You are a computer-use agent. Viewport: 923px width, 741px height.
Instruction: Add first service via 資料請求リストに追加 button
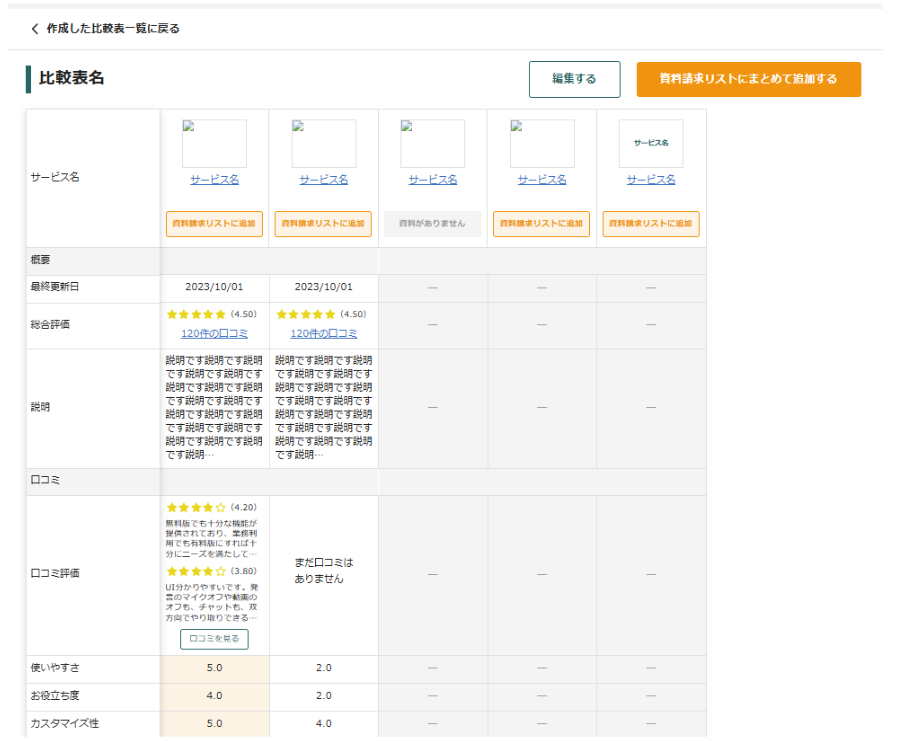(x=214, y=224)
